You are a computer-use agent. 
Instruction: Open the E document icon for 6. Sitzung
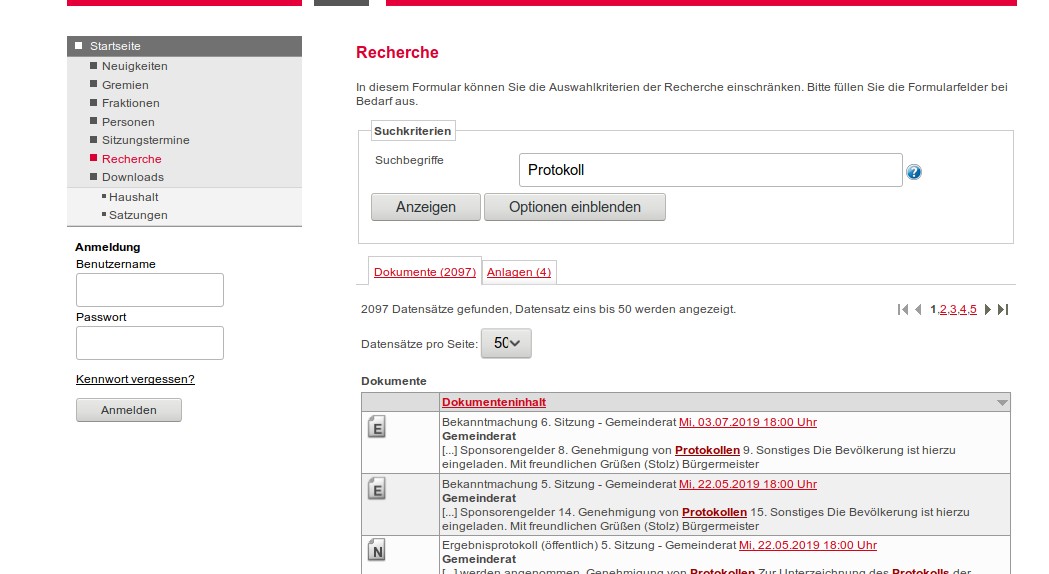coord(377,428)
